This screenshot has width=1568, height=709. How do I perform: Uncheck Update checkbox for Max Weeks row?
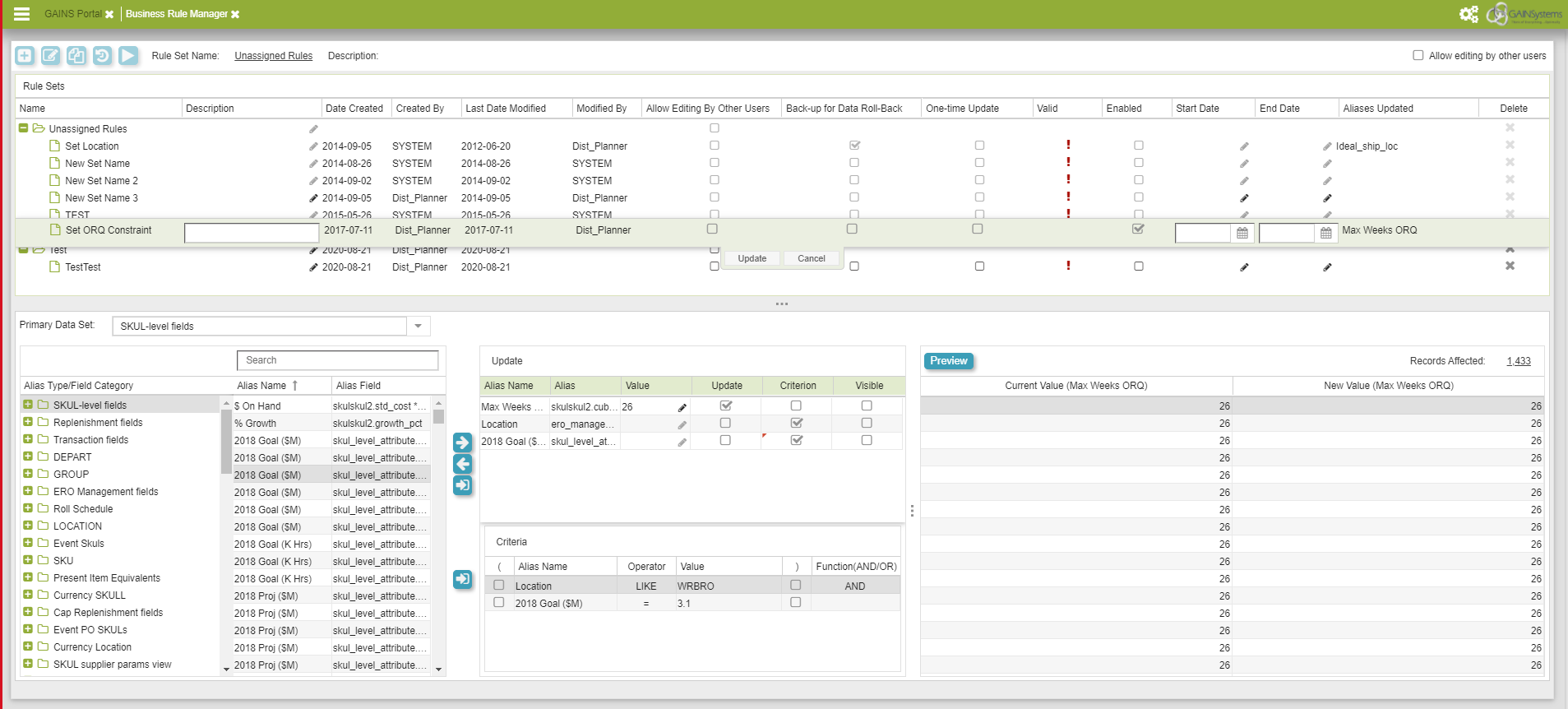pos(725,405)
